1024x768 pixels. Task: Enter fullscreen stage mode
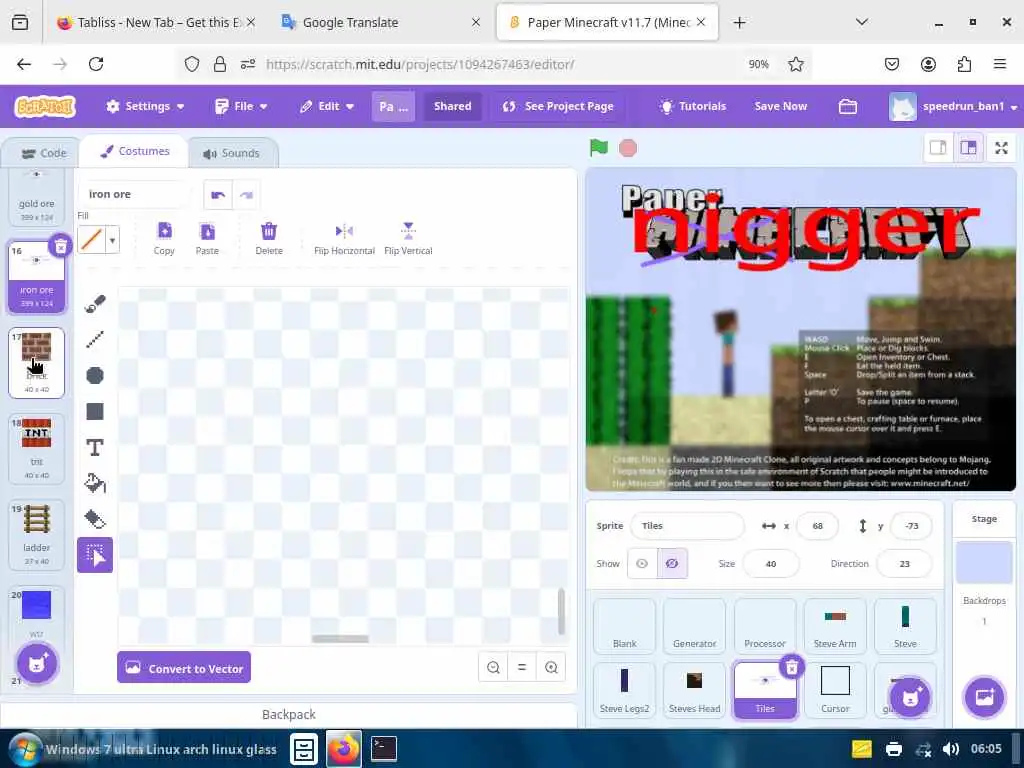1001,148
